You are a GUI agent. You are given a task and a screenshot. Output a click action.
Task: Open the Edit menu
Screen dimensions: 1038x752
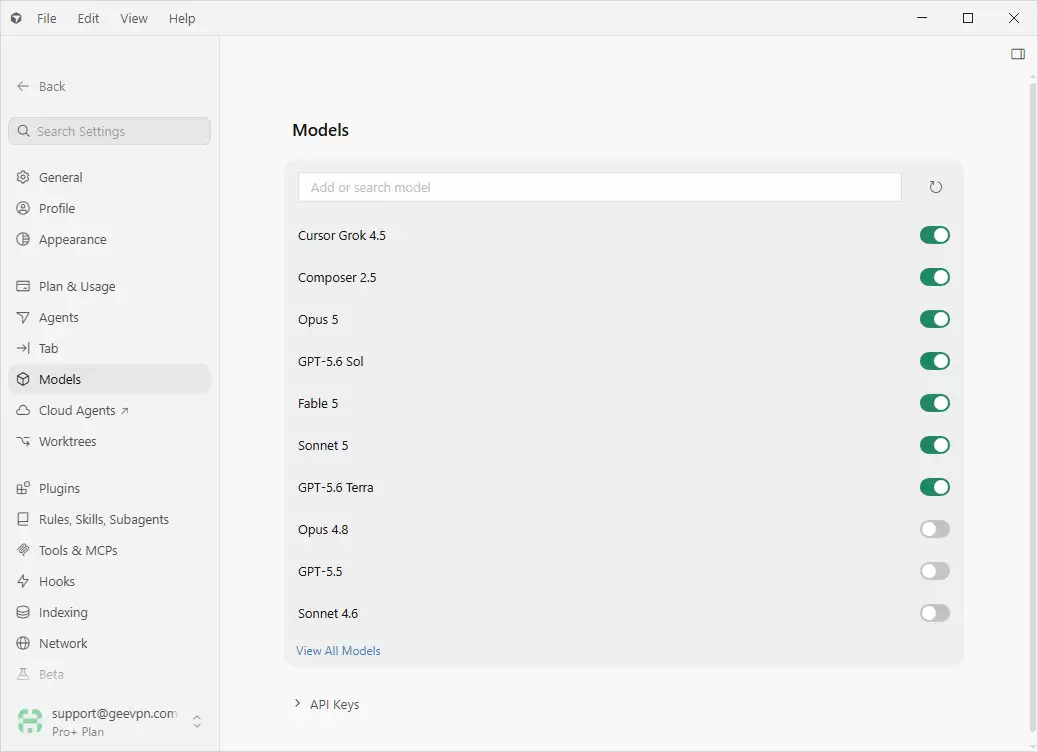(x=88, y=19)
